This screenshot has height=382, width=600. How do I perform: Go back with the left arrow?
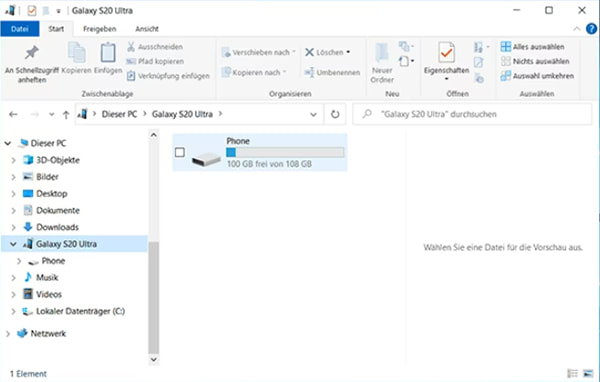pos(13,114)
